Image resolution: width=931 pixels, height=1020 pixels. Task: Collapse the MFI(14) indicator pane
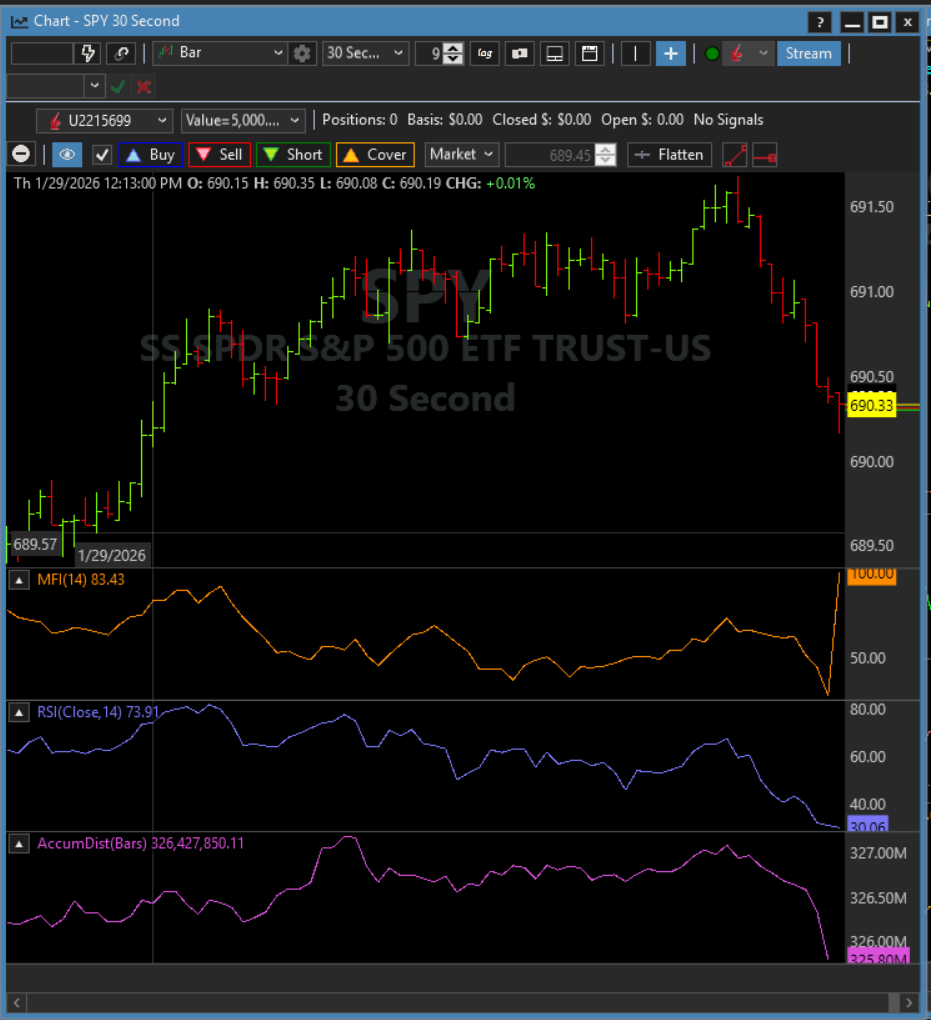click(19, 579)
